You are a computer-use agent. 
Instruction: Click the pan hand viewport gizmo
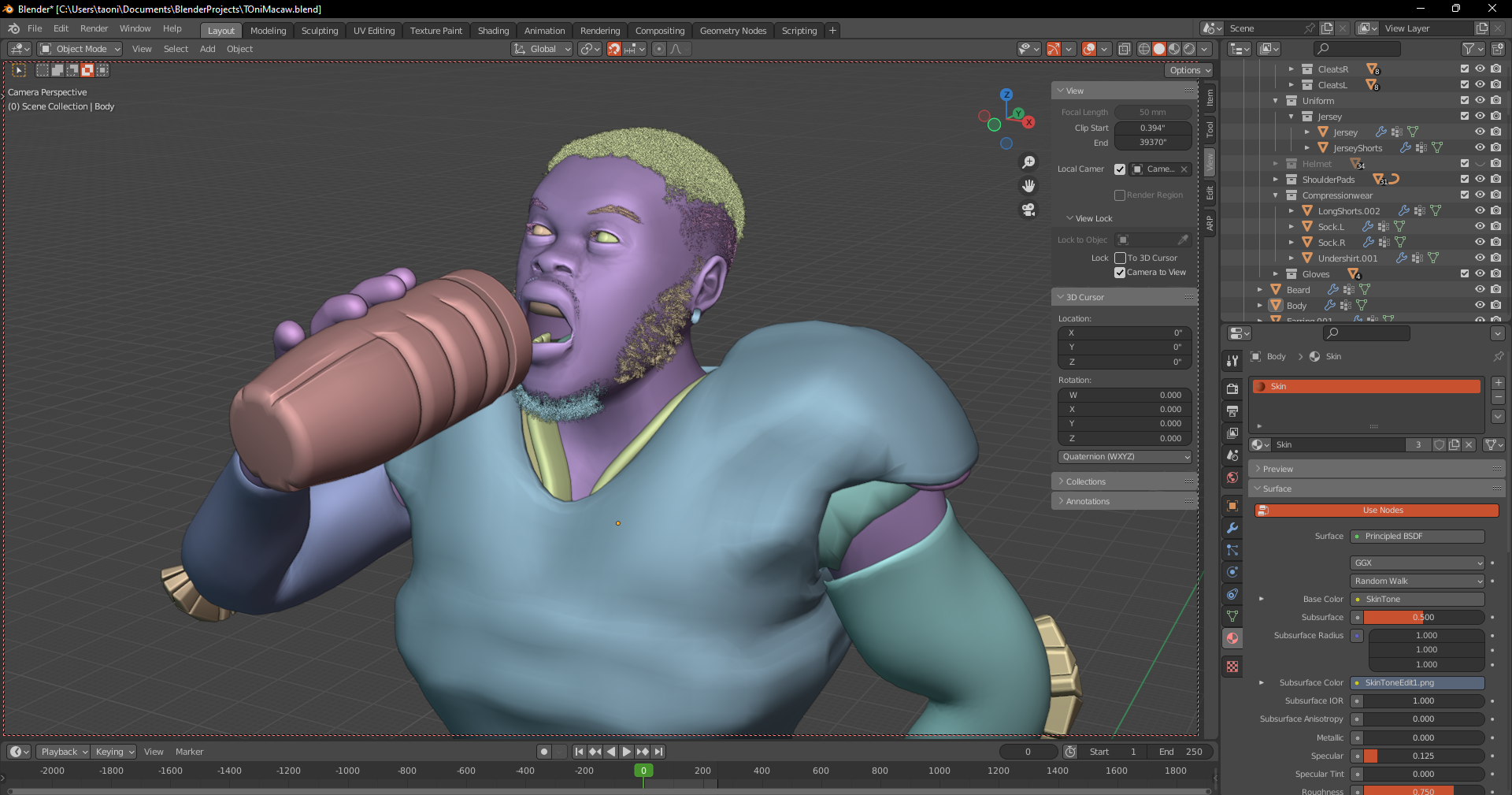click(1028, 186)
